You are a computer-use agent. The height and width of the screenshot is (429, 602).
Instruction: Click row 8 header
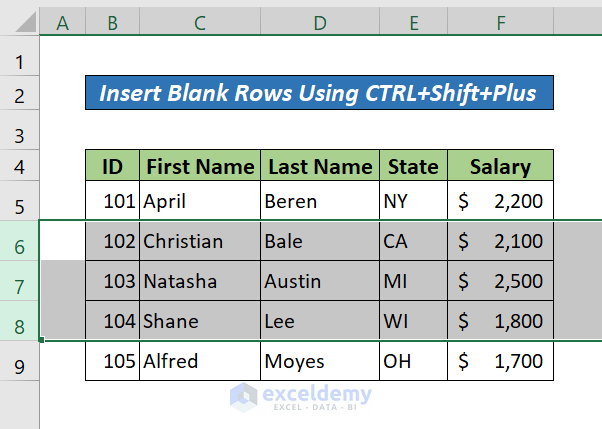[20, 322]
